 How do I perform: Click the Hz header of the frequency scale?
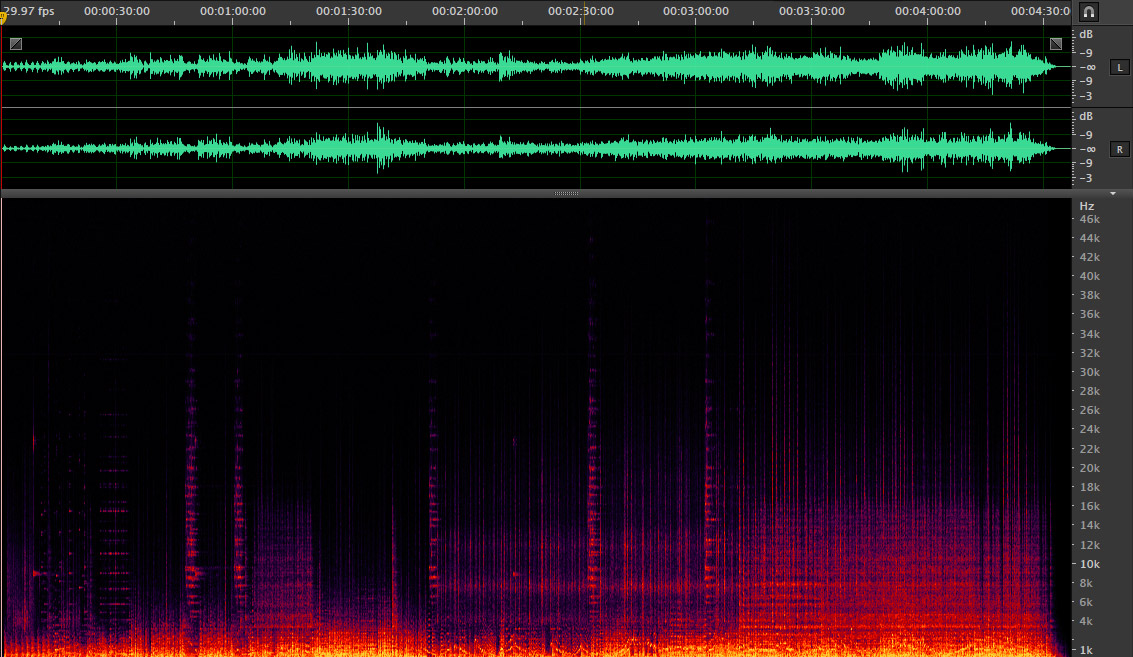(x=1087, y=206)
